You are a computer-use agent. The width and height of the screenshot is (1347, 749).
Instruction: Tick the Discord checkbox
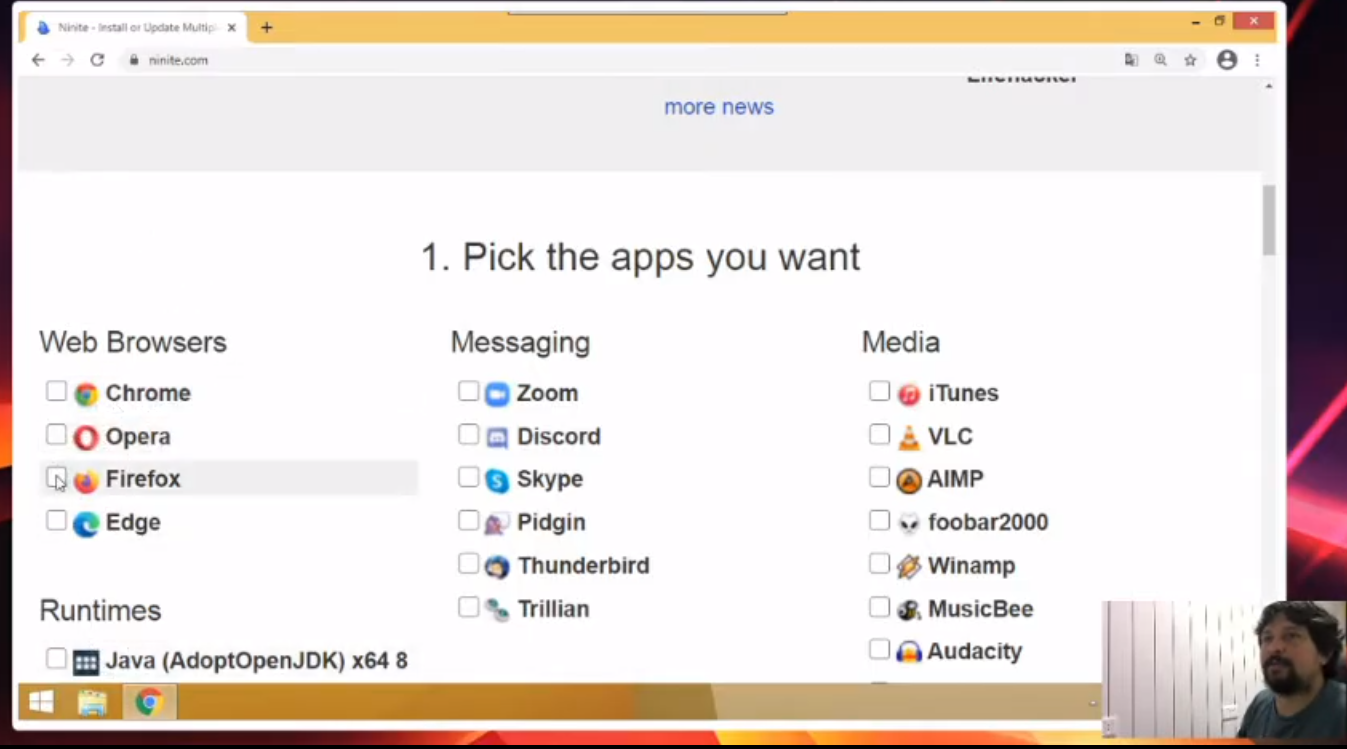468,434
